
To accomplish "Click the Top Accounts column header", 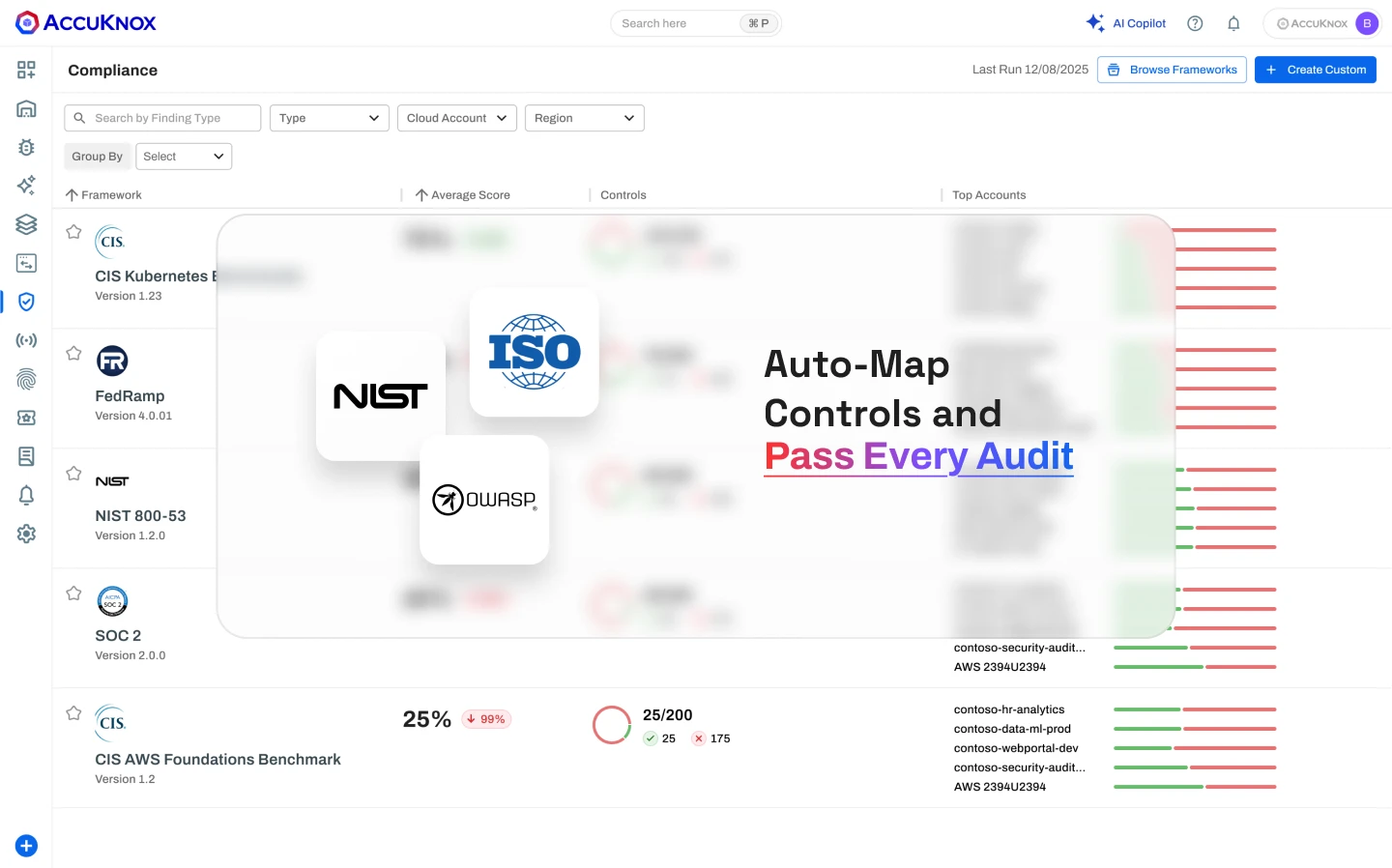I will (x=989, y=195).
